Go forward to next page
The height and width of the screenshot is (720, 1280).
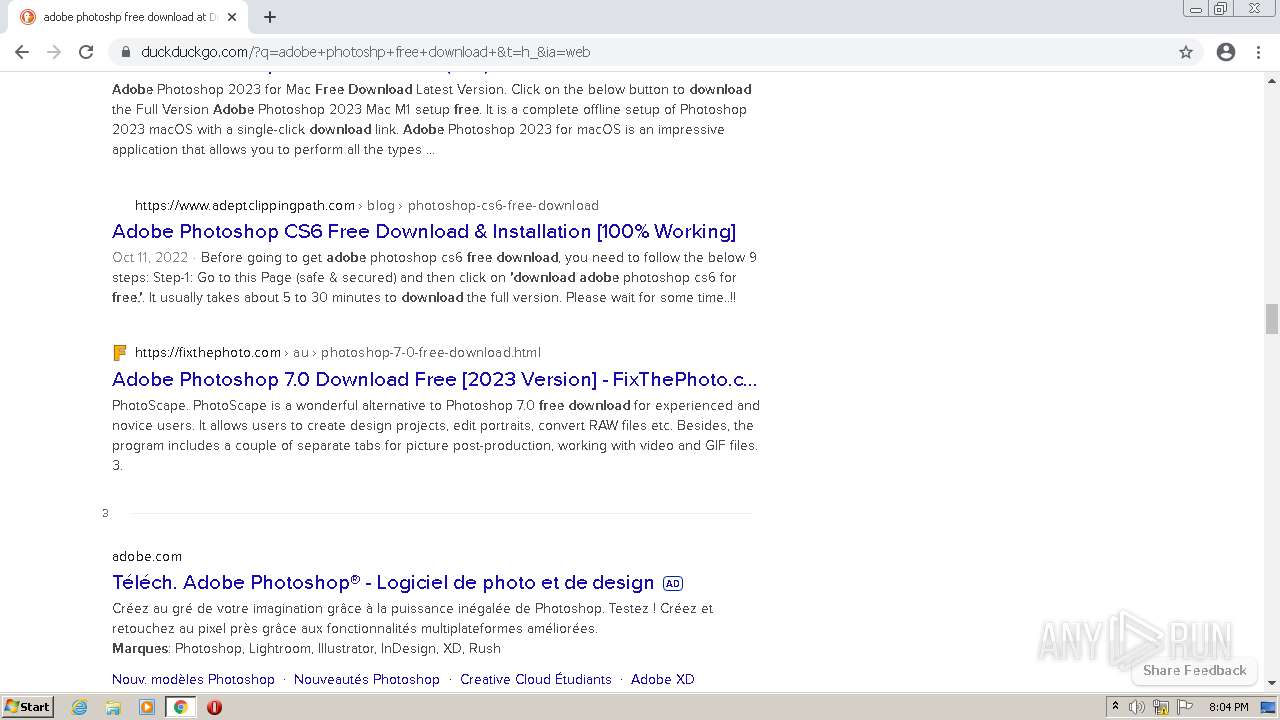pos(54,52)
